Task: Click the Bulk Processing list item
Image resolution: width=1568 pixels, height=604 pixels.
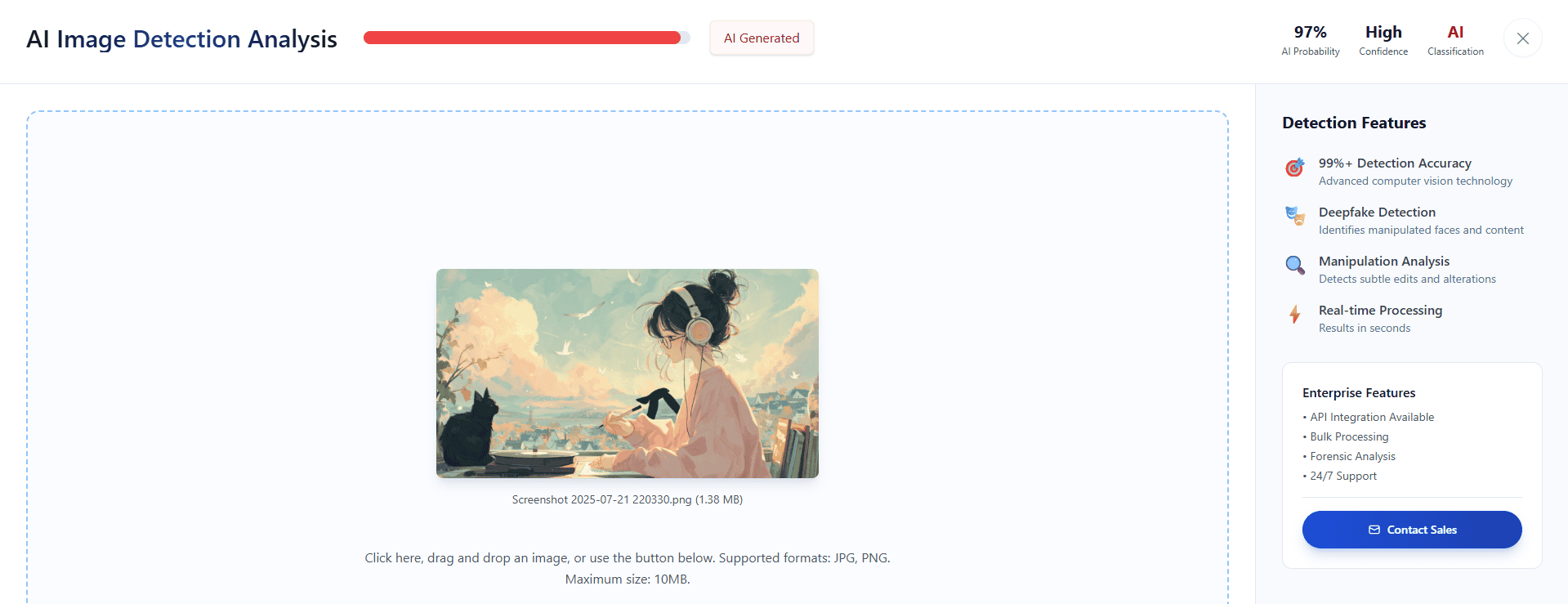Action: [x=1346, y=436]
